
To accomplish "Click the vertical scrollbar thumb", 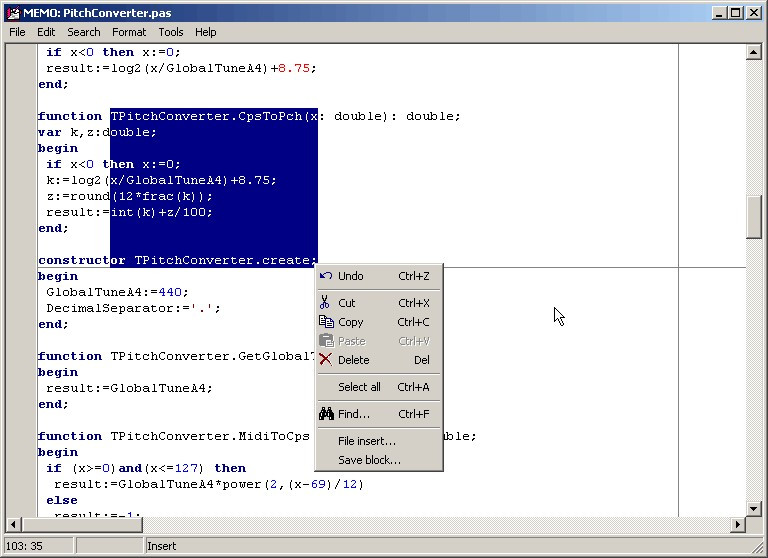I will click(754, 217).
